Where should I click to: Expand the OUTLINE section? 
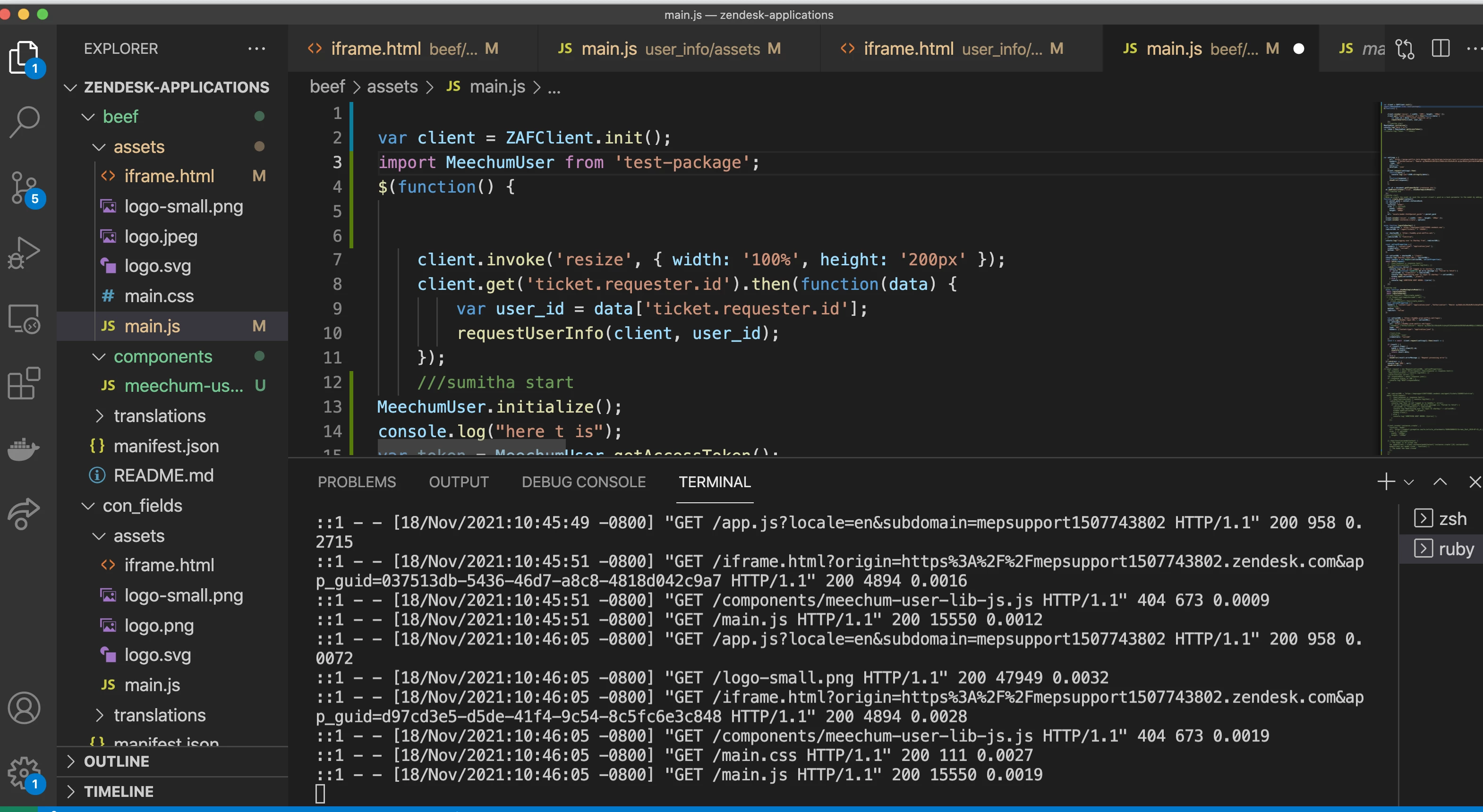[116, 761]
